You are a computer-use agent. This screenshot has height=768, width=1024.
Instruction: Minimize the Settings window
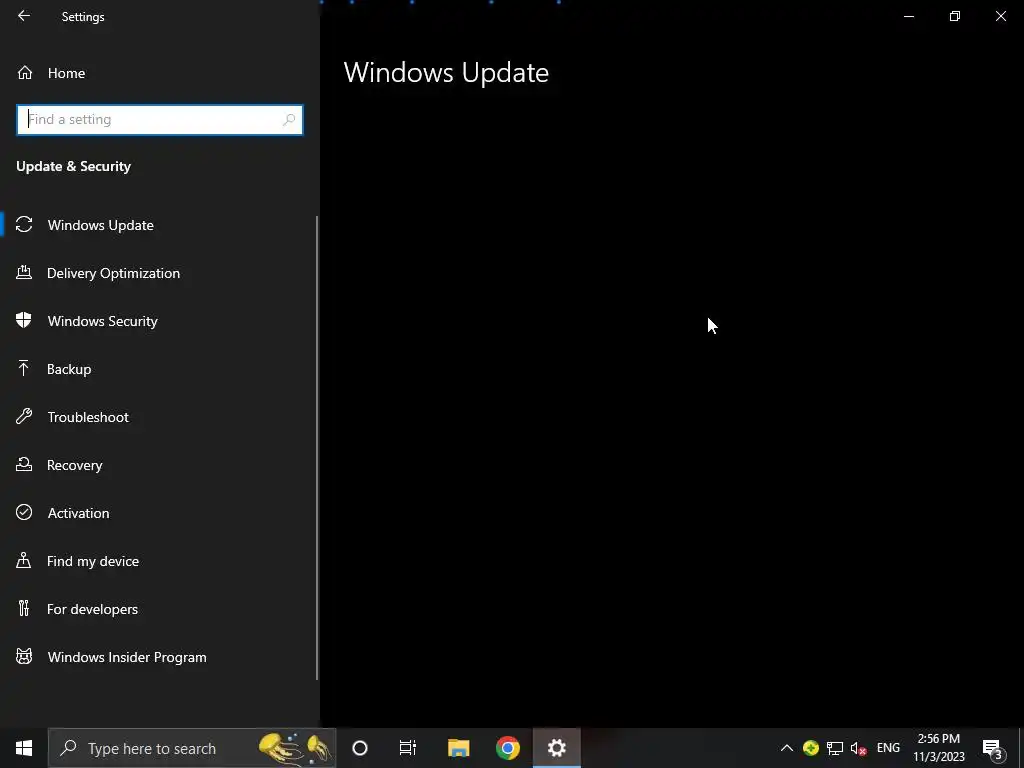coord(909,16)
